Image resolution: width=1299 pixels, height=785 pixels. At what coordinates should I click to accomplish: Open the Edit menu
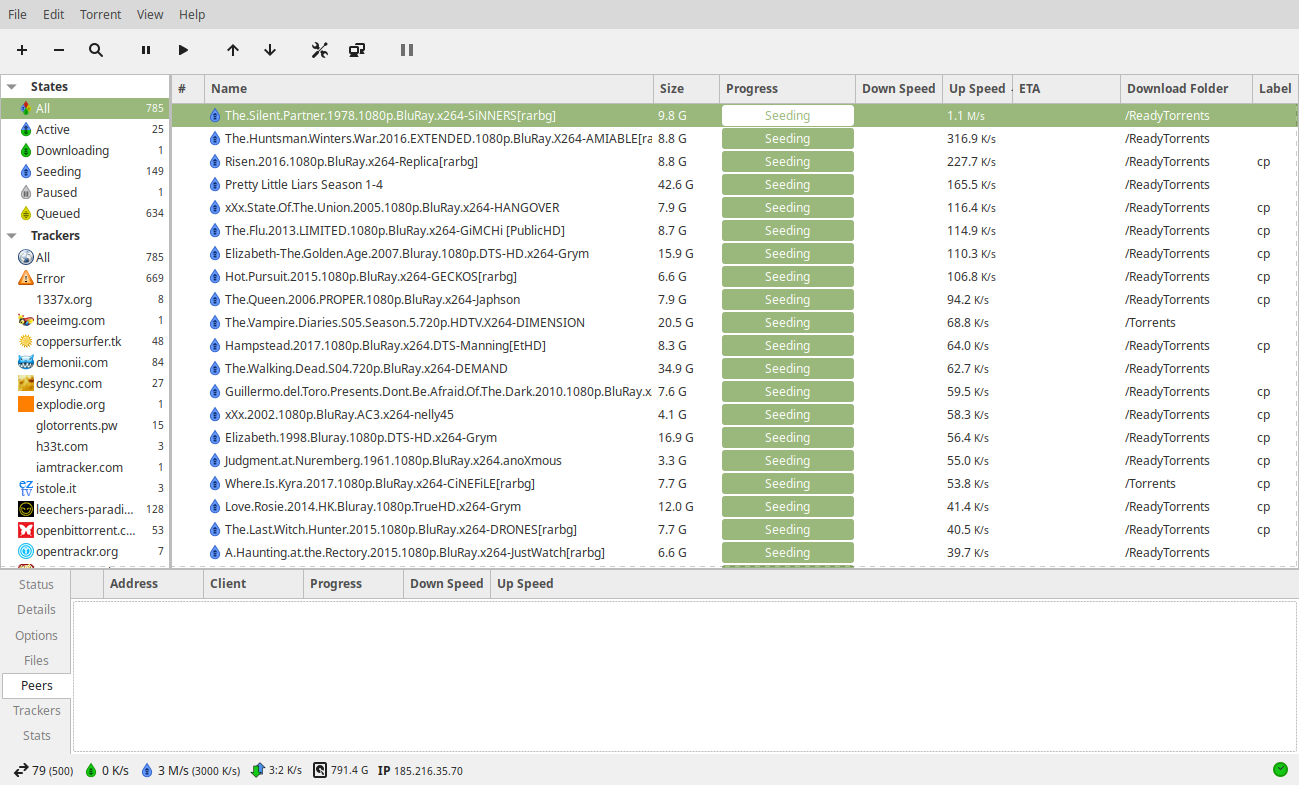(x=54, y=14)
